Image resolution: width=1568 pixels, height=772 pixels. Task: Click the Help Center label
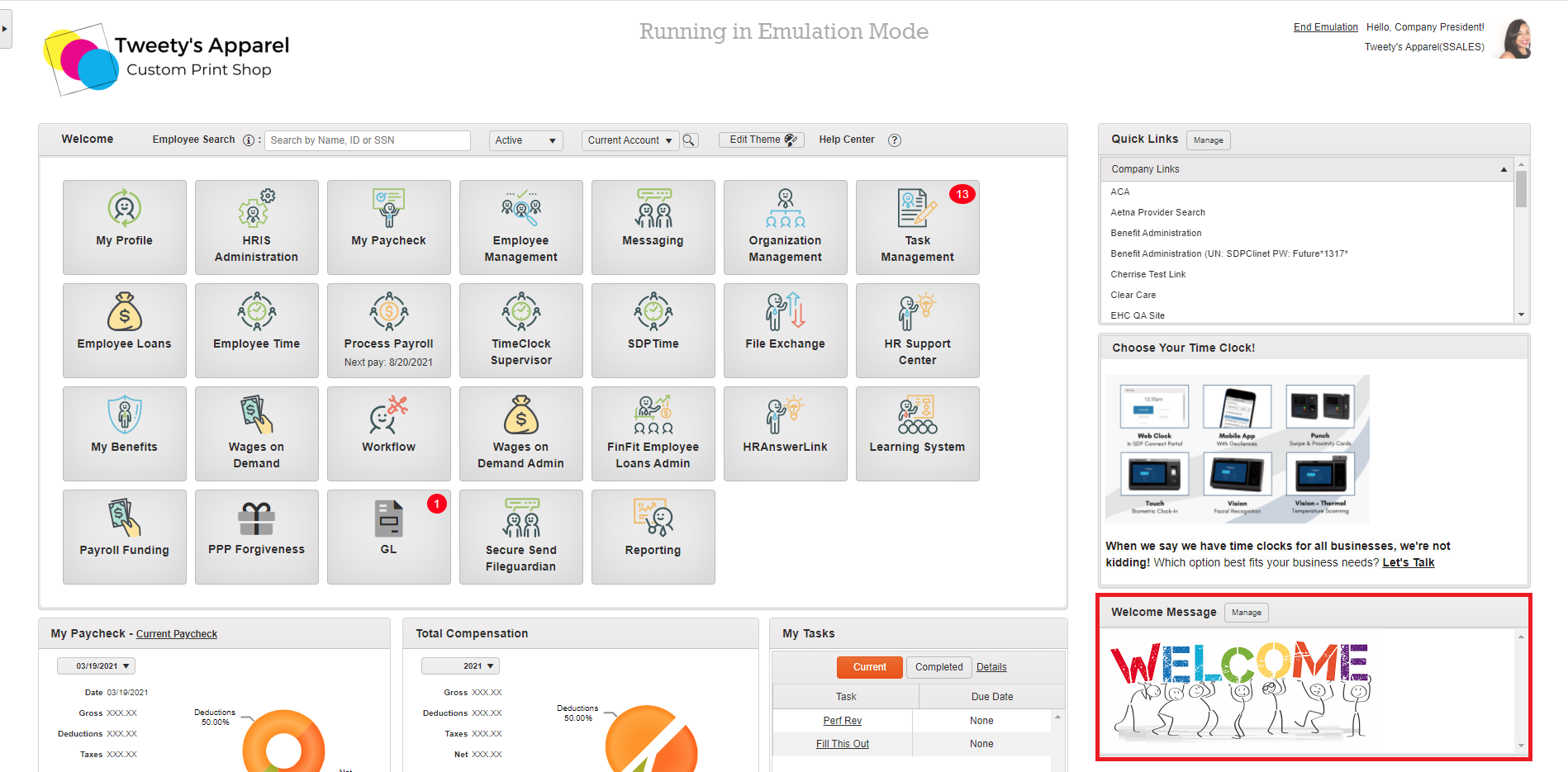[x=847, y=140]
